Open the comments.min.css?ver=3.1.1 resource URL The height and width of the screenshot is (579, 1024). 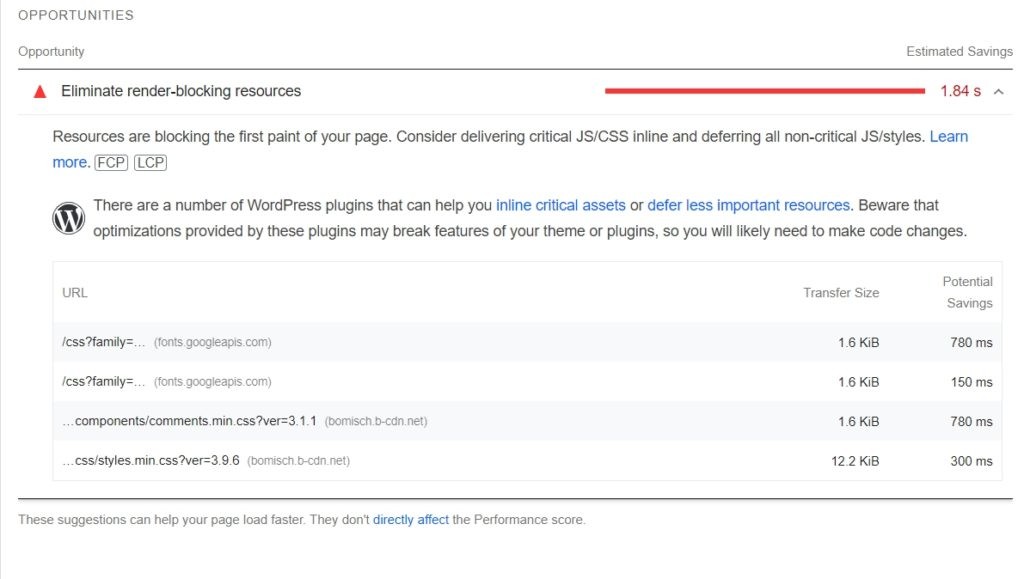190,421
